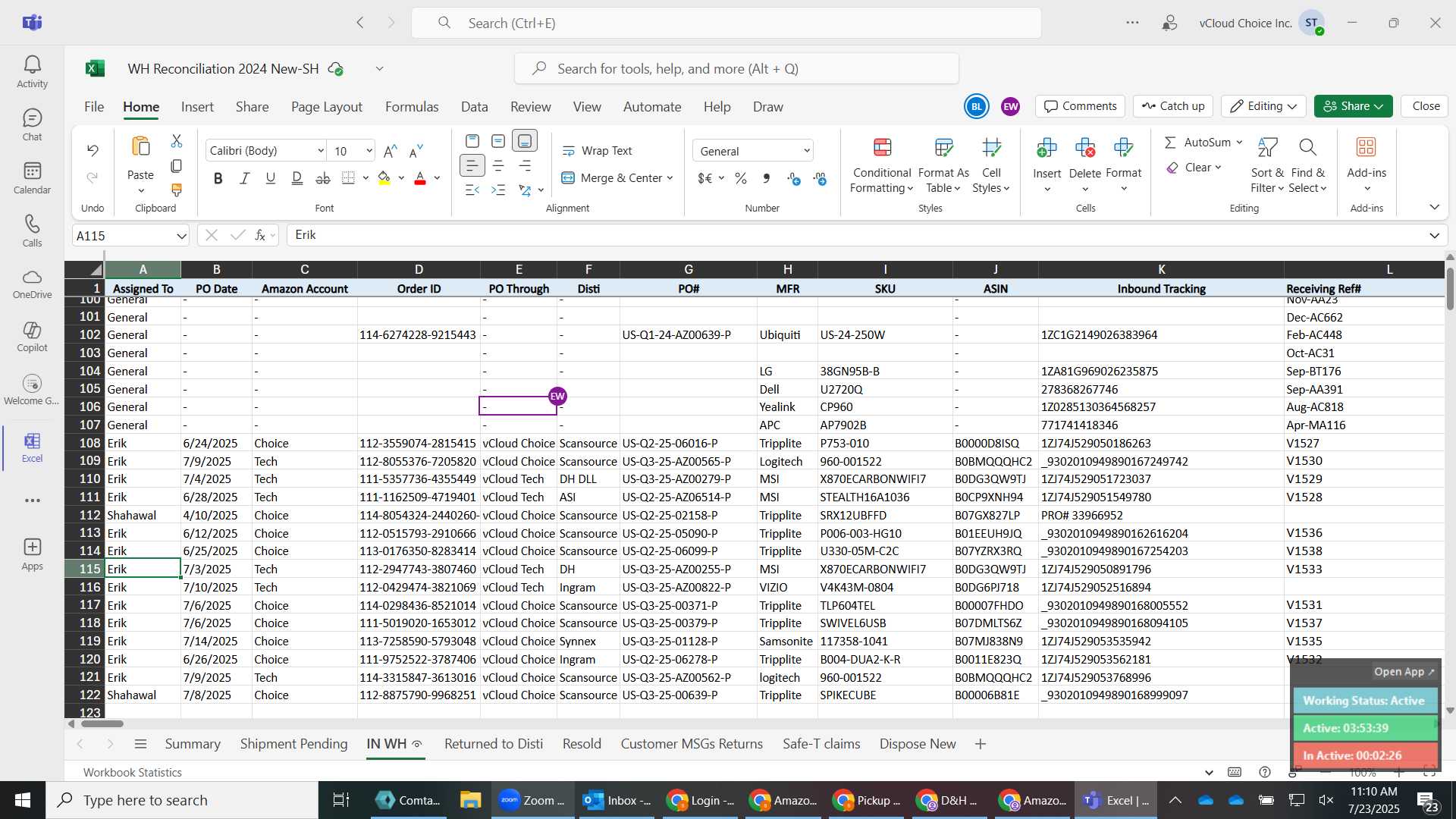
Task: Switch to Returned to Disti sheet
Action: [494, 744]
